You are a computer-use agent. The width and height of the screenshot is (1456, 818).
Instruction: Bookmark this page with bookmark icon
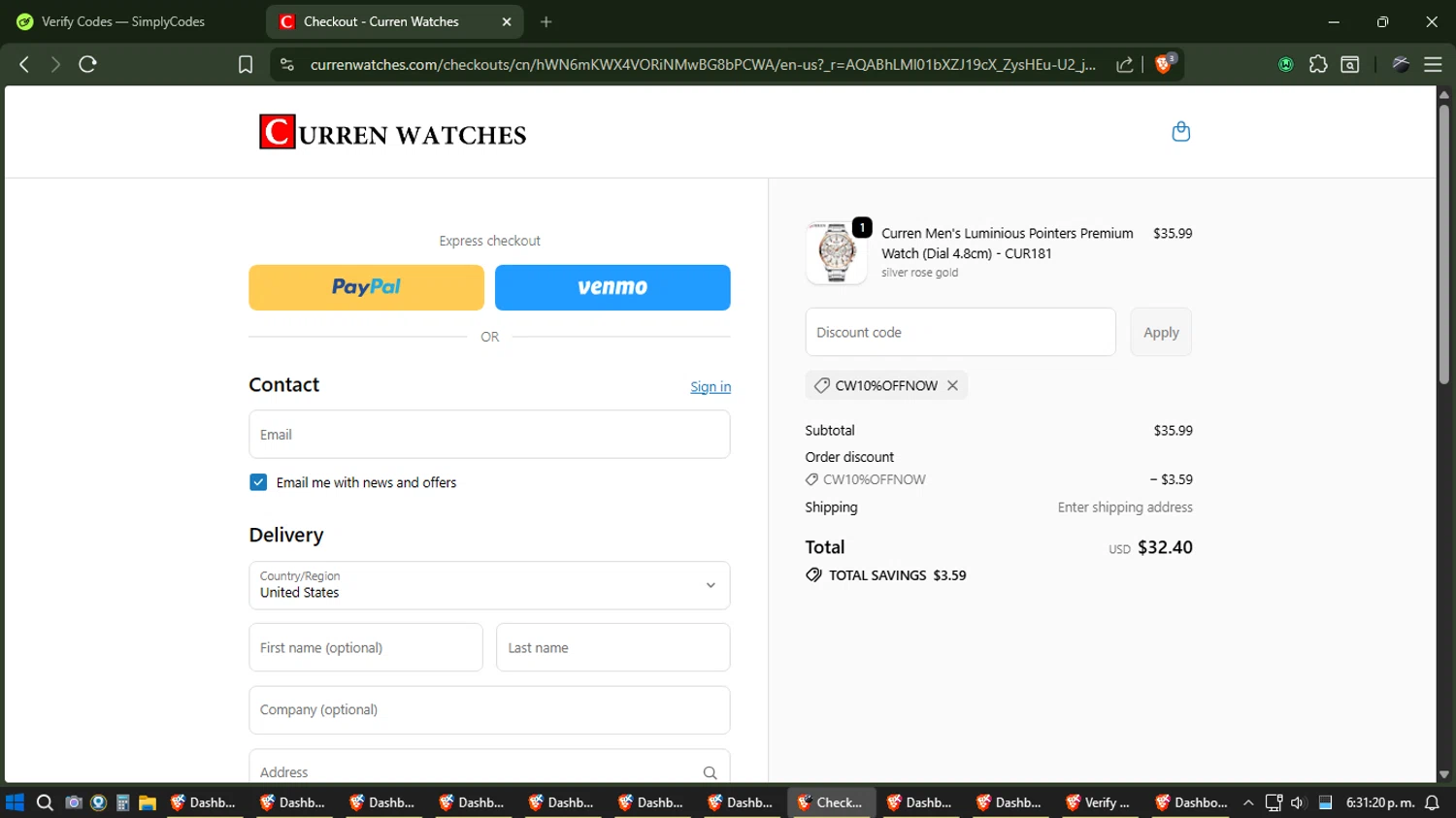coord(246,64)
